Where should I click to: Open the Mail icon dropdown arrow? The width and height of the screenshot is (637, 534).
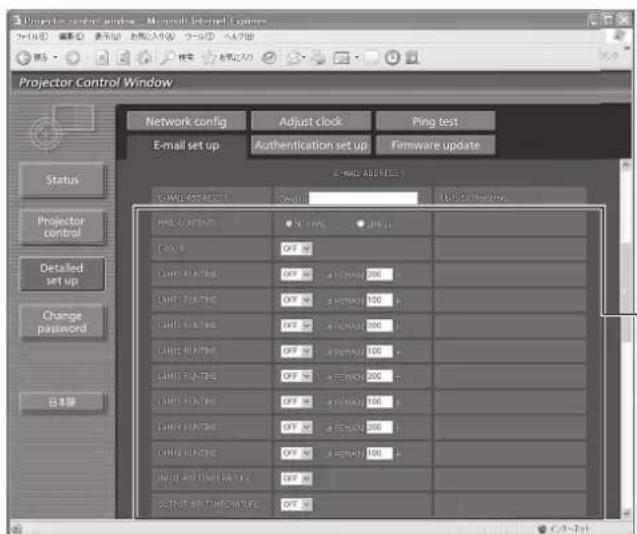click(x=304, y=58)
